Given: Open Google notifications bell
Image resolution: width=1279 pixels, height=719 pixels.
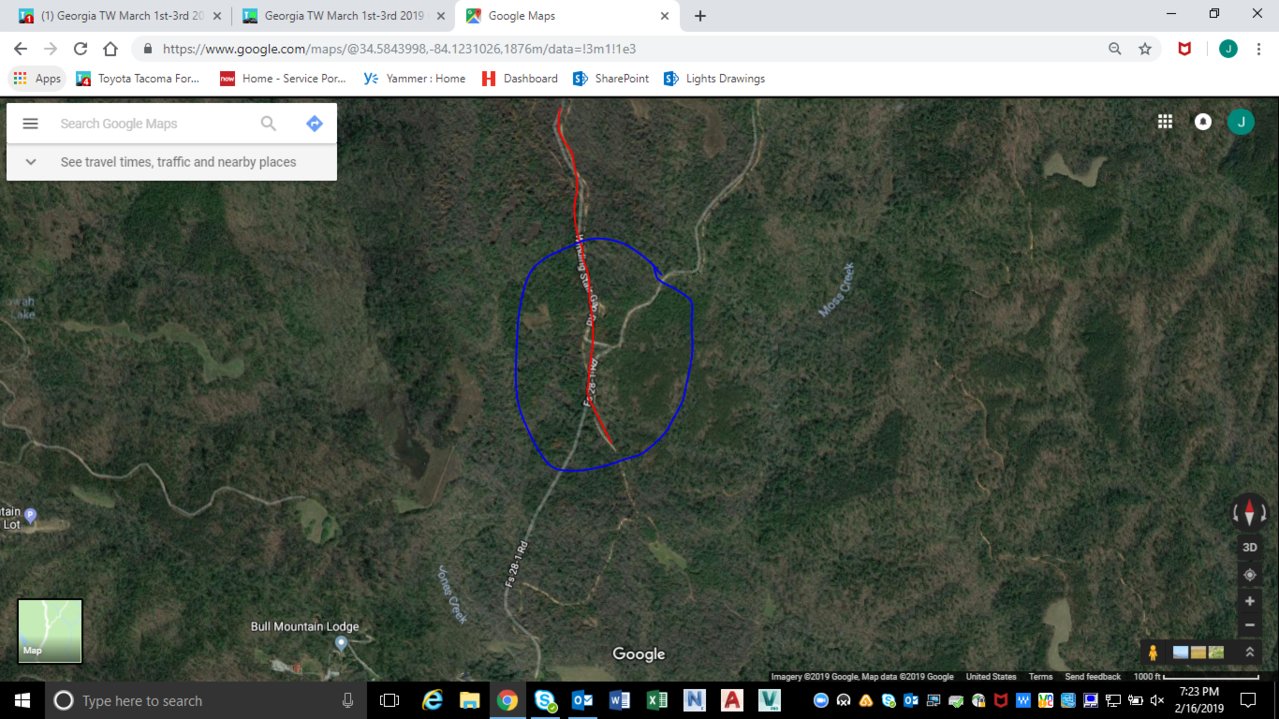Looking at the screenshot, I should pos(1203,121).
